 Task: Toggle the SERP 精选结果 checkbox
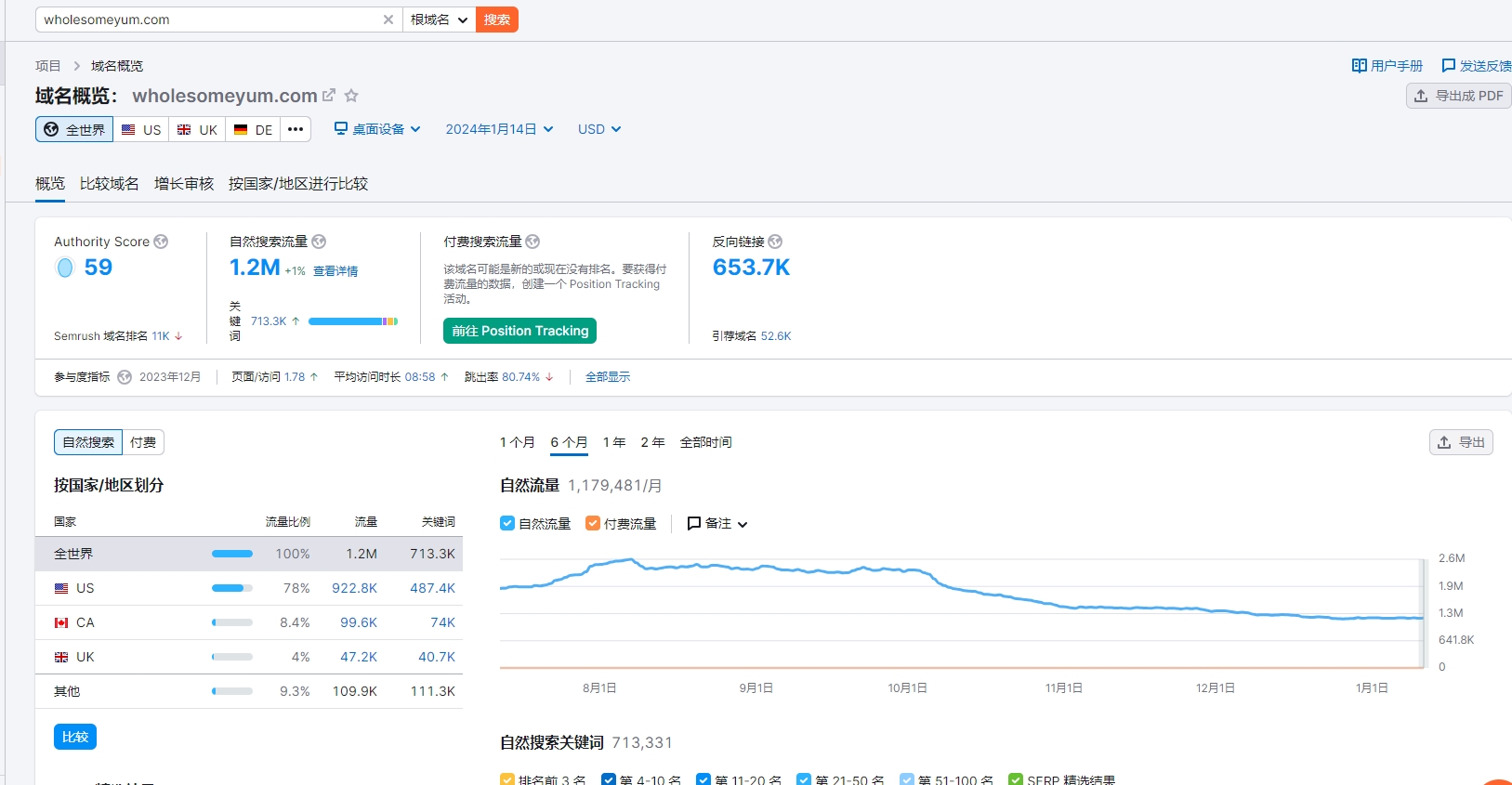coord(1016,780)
